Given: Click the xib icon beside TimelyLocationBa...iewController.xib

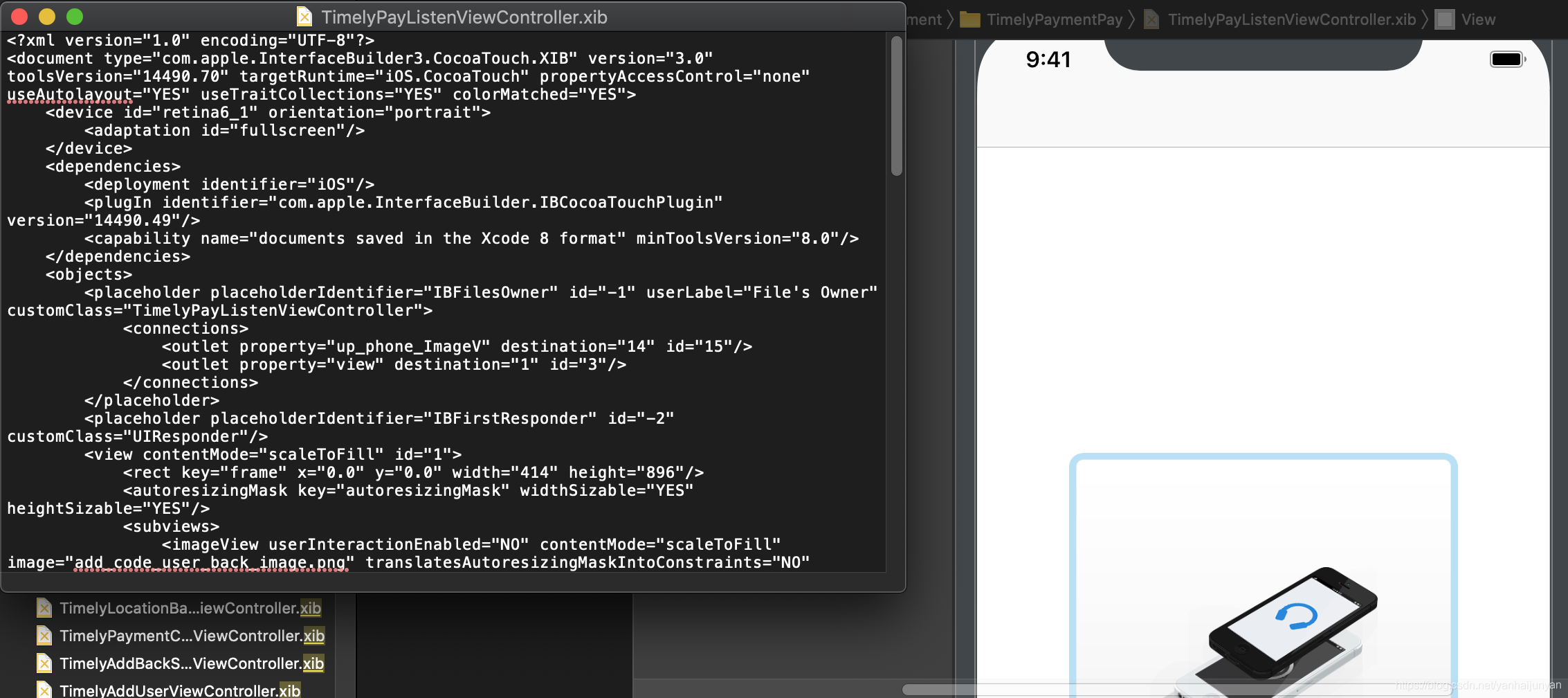Looking at the screenshot, I should (44, 608).
